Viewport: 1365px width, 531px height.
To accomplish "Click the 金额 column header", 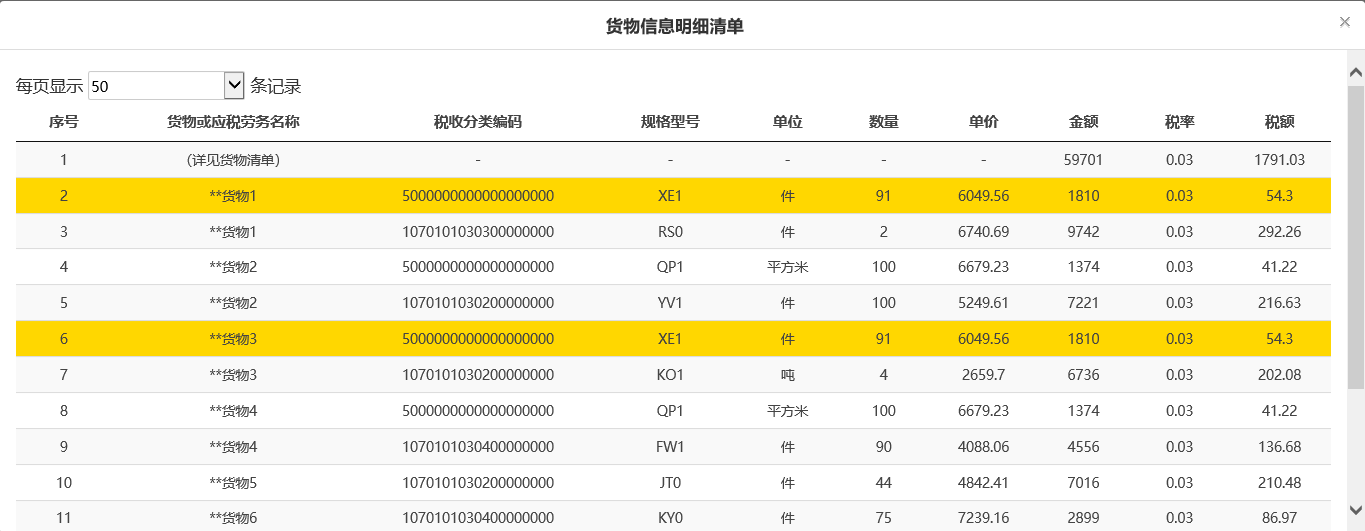I will pyautogui.click(x=1084, y=122).
